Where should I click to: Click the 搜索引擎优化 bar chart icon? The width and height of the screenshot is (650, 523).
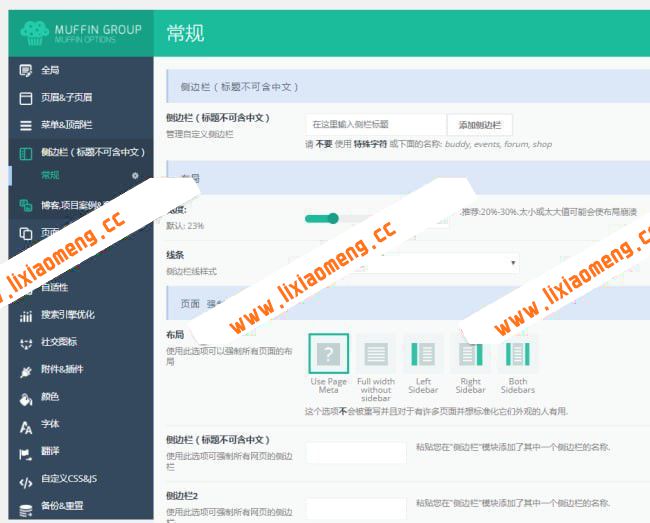click(26, 316)
